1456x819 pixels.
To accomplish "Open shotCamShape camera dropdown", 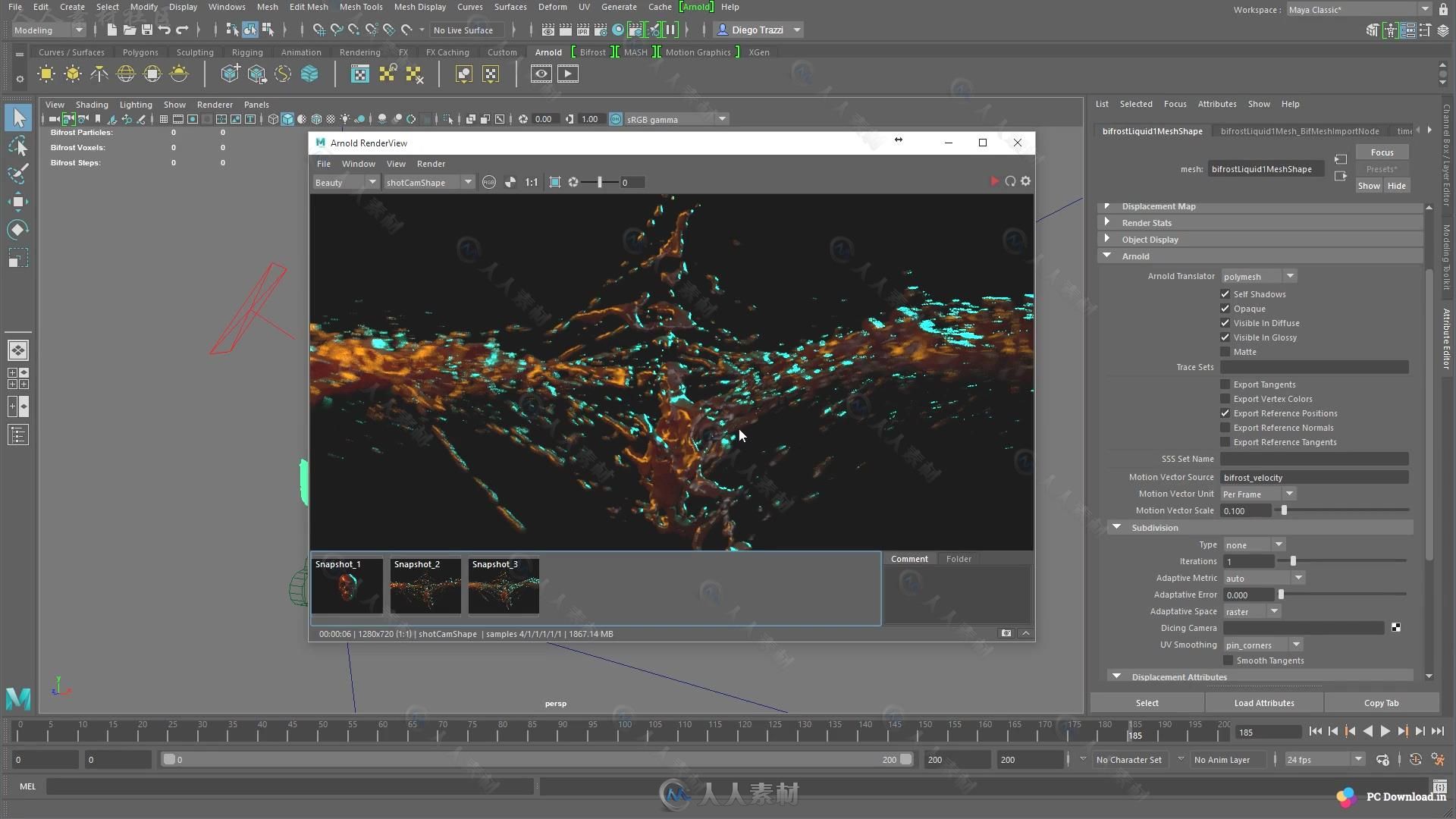I will 428,182.
